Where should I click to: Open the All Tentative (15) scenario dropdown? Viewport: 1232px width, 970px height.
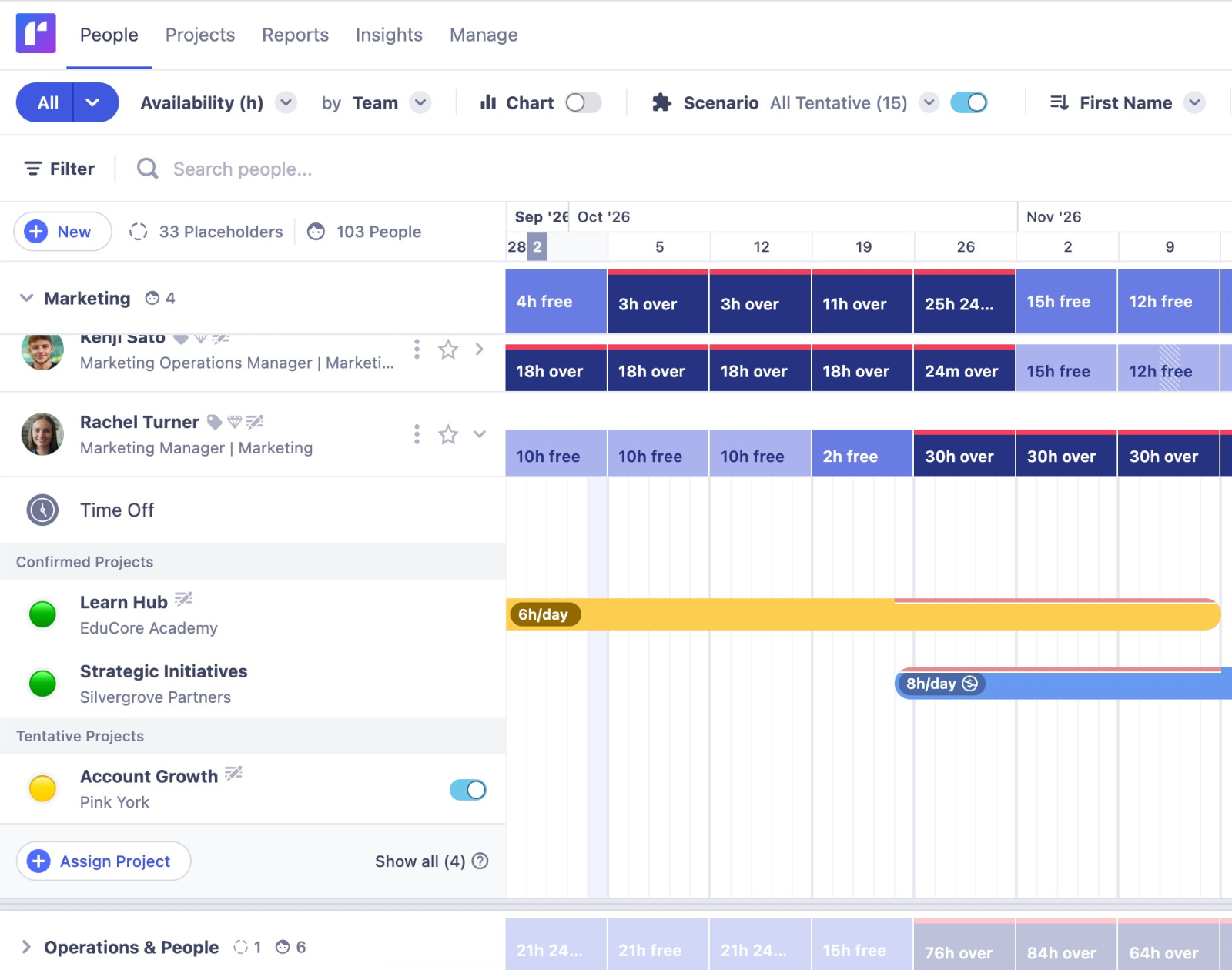point(929,102)
